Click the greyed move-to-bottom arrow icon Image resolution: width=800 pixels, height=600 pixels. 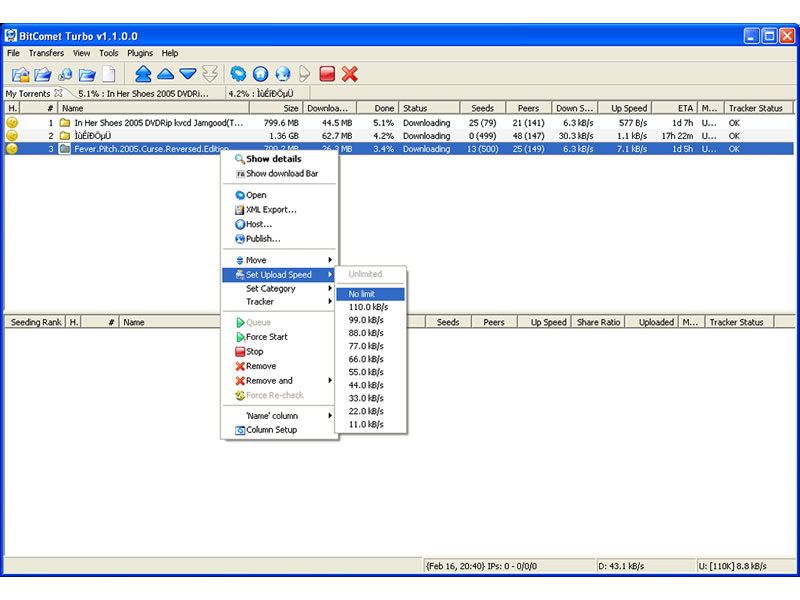(x=210, y=74)
